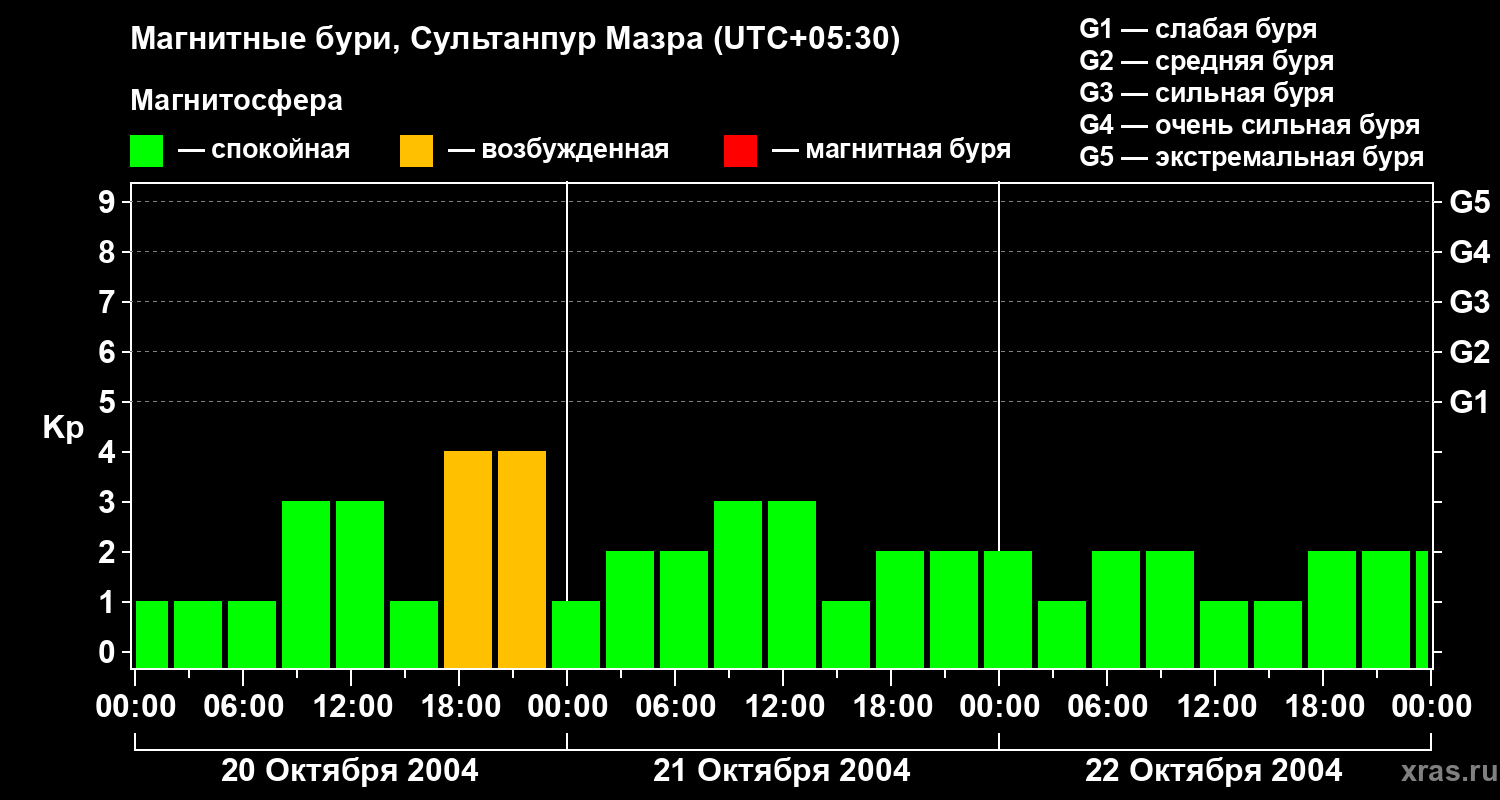The height and width of the screenshot is (800, 1500).
Task: Click the 06:00 time label above 21 Октября
Action: point(675,706)
